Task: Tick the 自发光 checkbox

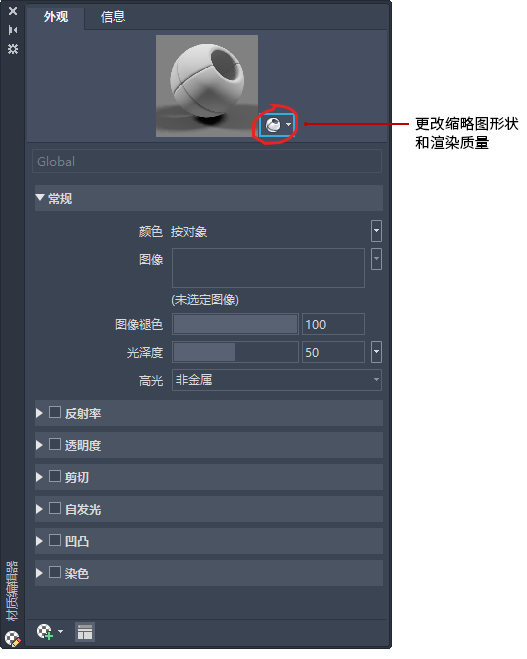Action: 55,508
